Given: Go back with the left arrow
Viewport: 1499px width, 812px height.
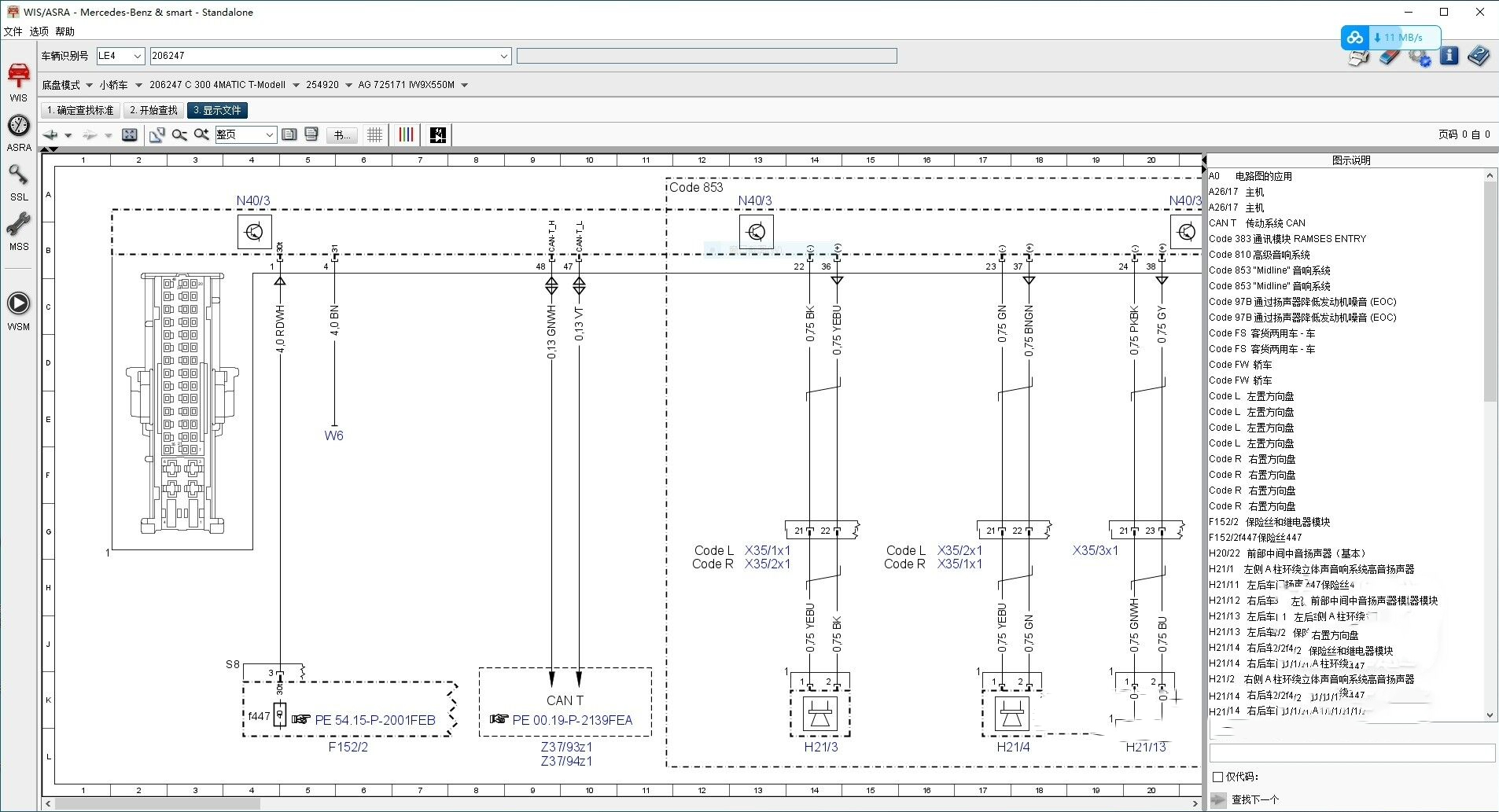Looking at the screenshot, I should 51,135.
